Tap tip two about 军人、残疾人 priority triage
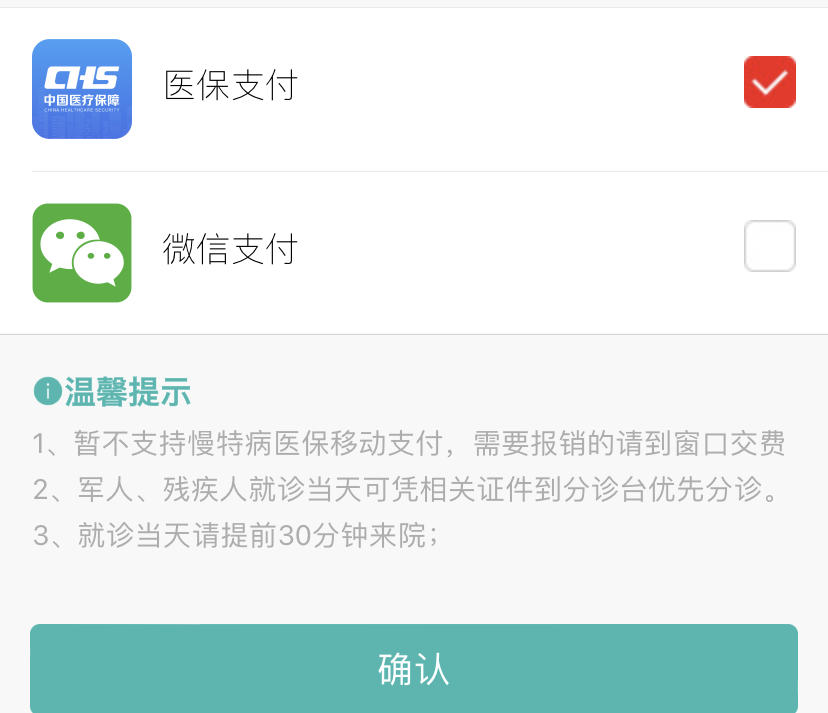The image size is (828, 713). [406, 489]
